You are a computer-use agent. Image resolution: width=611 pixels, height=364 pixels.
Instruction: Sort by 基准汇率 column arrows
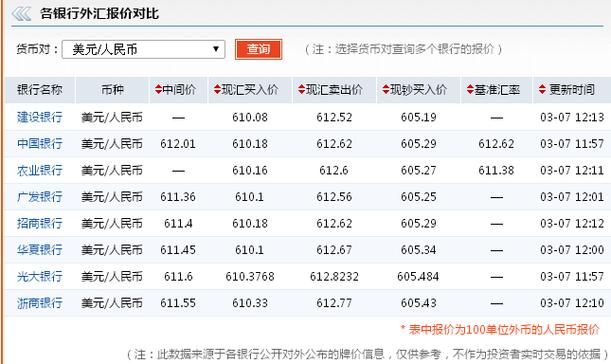click(470, 90)
